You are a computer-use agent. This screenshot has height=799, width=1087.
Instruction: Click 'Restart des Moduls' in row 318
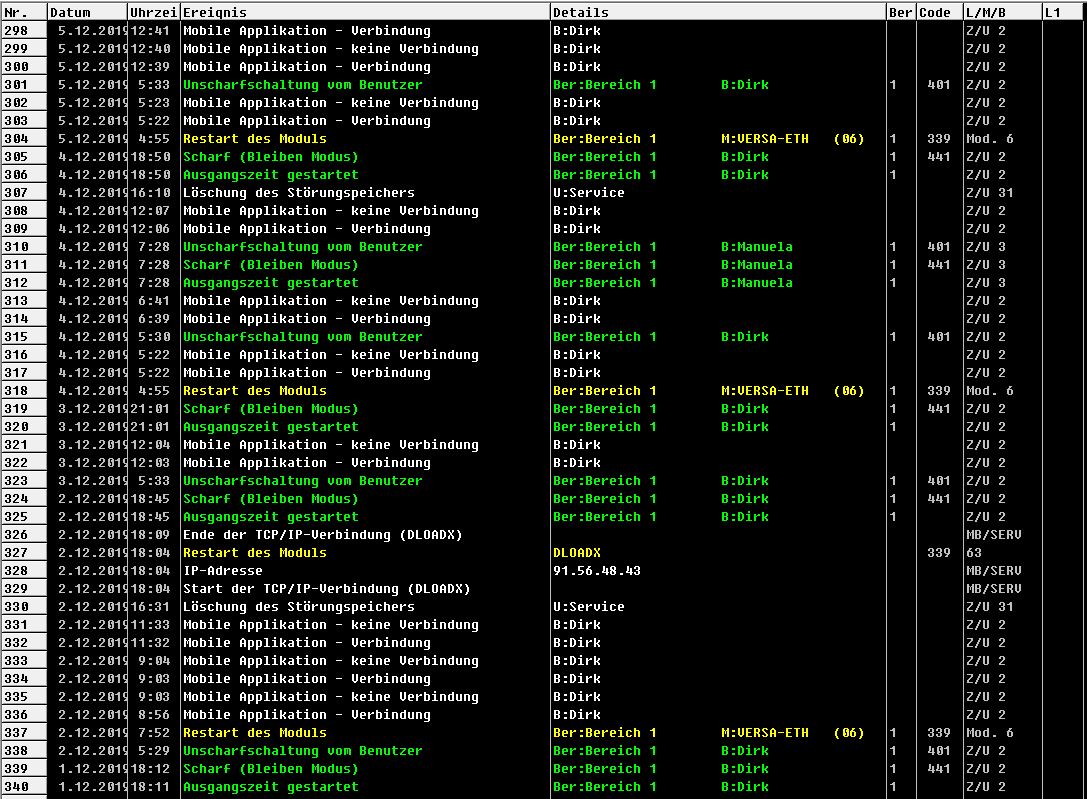(254, 390)
